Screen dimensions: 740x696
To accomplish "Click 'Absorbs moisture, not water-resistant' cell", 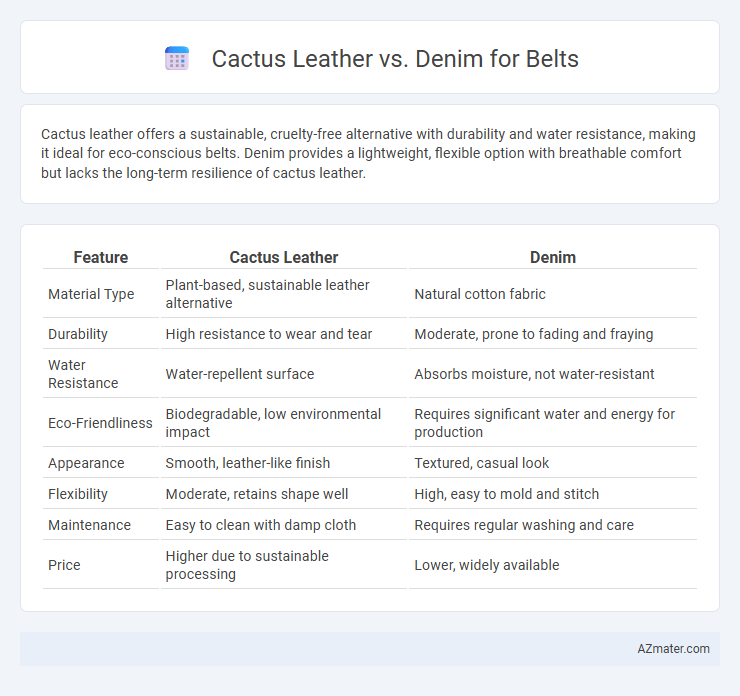I will point(553,374).
